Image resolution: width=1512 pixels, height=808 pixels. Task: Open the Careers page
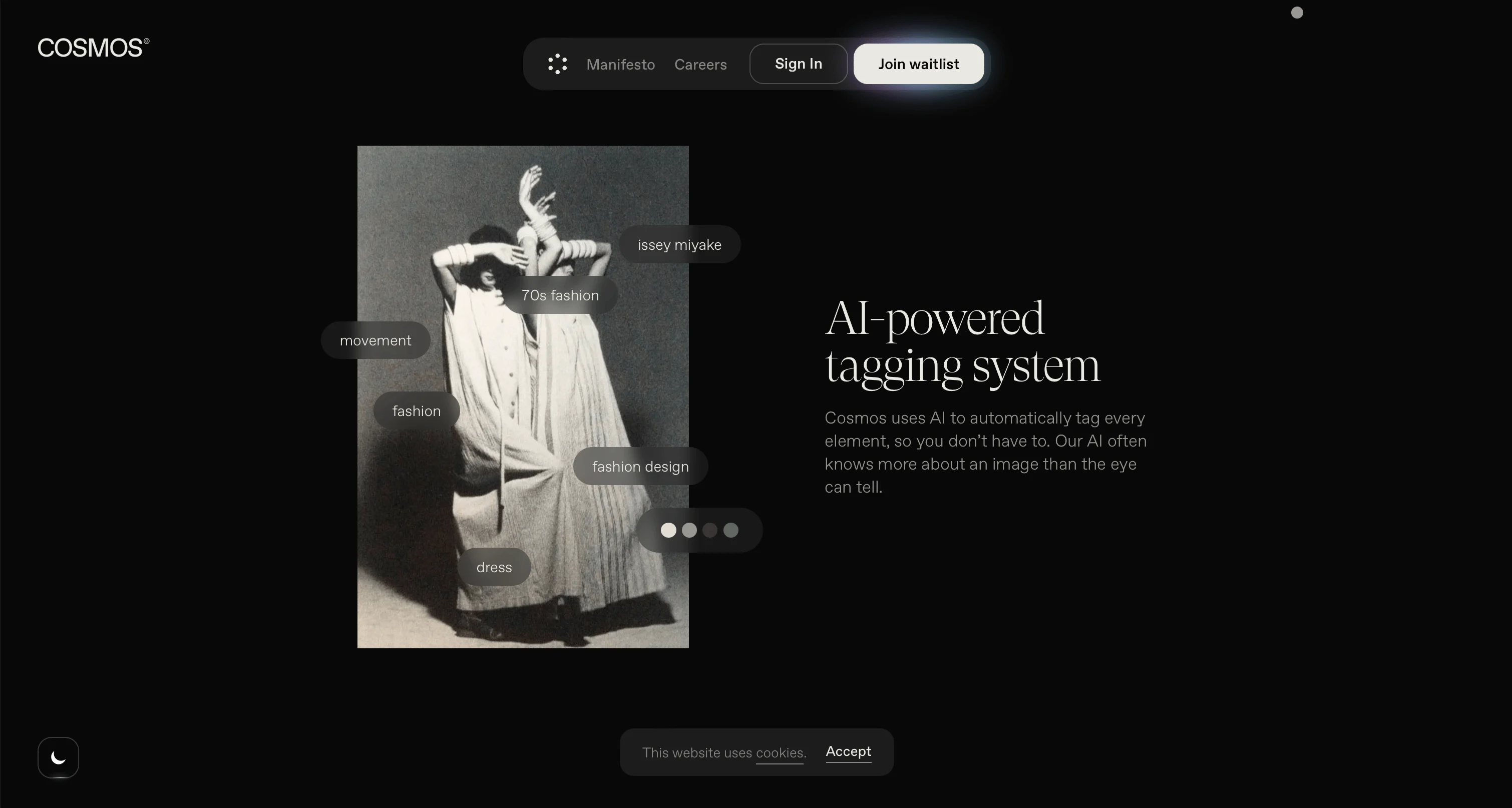coord(700,65)
